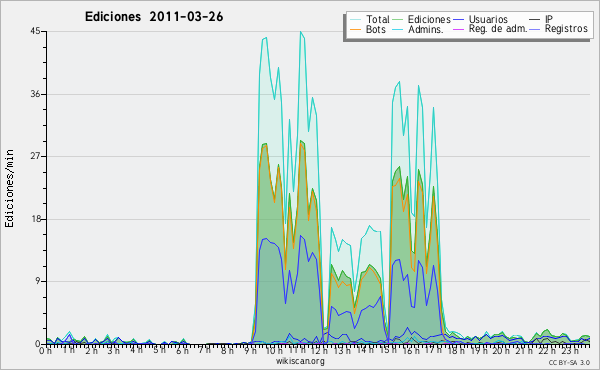Click the 'CC BY-SA 3.0' license text
Screen dimensions: 600x370
pos(569,362)
